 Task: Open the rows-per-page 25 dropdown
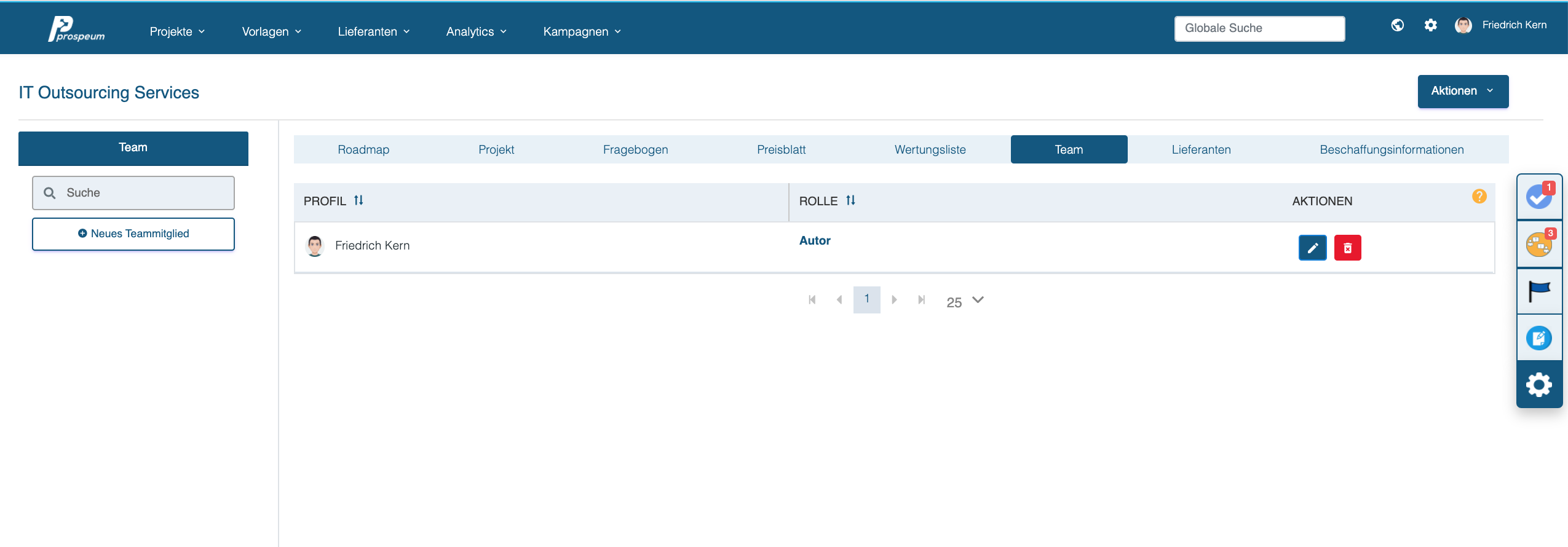coord(965,301)
